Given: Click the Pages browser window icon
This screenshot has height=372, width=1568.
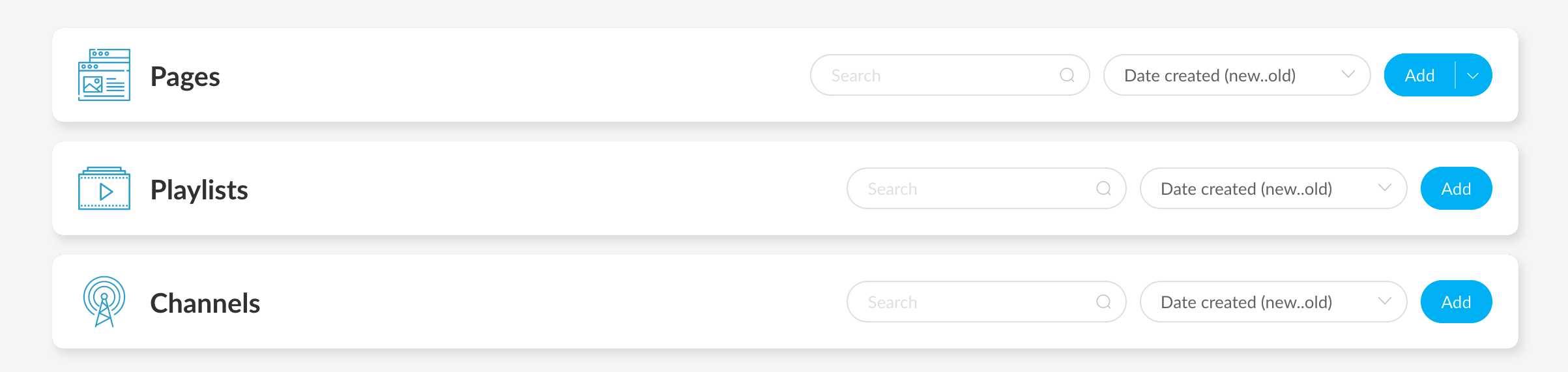Looking at the screenshot, I should pyautogui.click(x=104, y=75).
